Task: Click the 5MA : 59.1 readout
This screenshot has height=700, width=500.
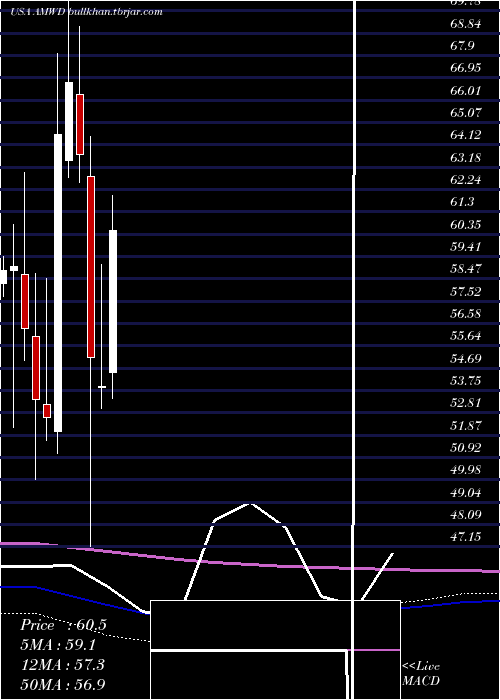Action: (x=58, y=645)
